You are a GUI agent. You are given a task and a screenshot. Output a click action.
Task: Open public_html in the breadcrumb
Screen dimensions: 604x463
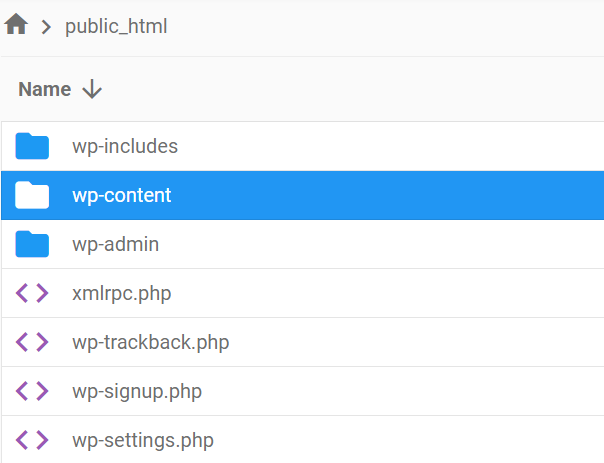[116, 27]
